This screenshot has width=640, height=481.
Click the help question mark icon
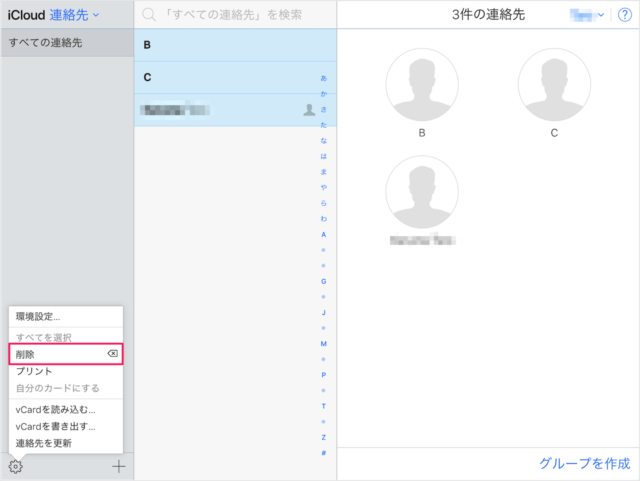[624, 15]
